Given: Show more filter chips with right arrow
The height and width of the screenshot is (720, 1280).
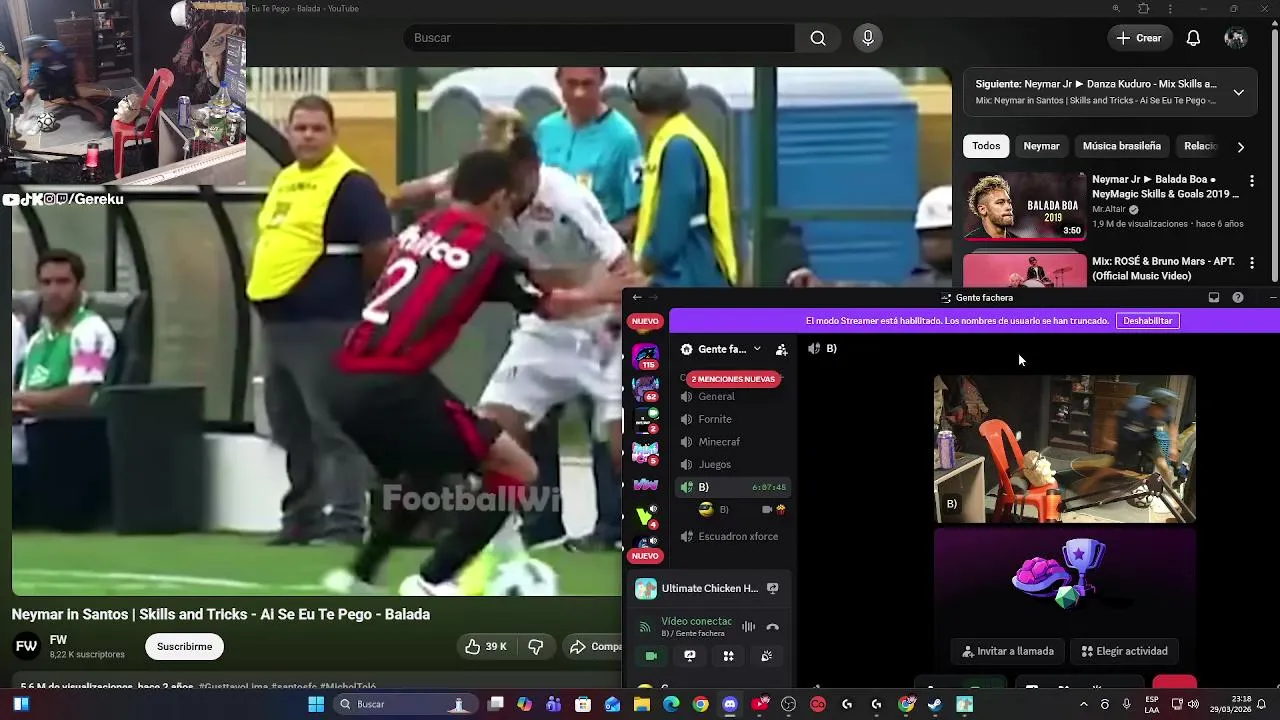Looking at the screenshot, I should point(1240,147).
